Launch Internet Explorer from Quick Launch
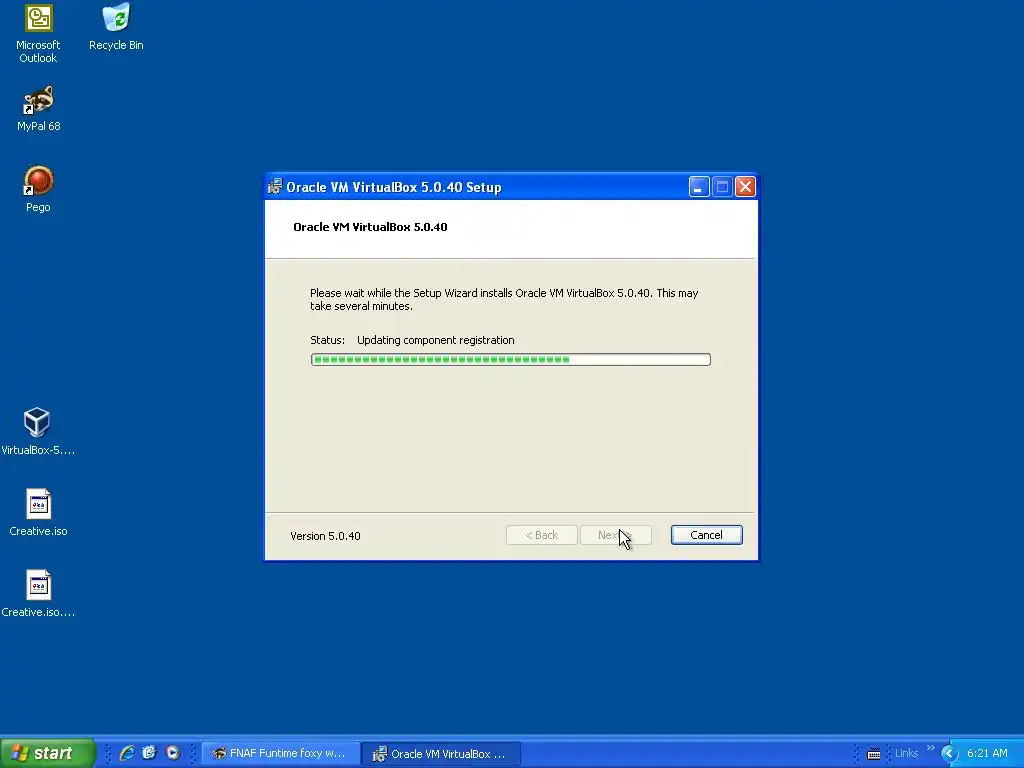Viewport: 1024px width, 768px height. click(127, 753)
